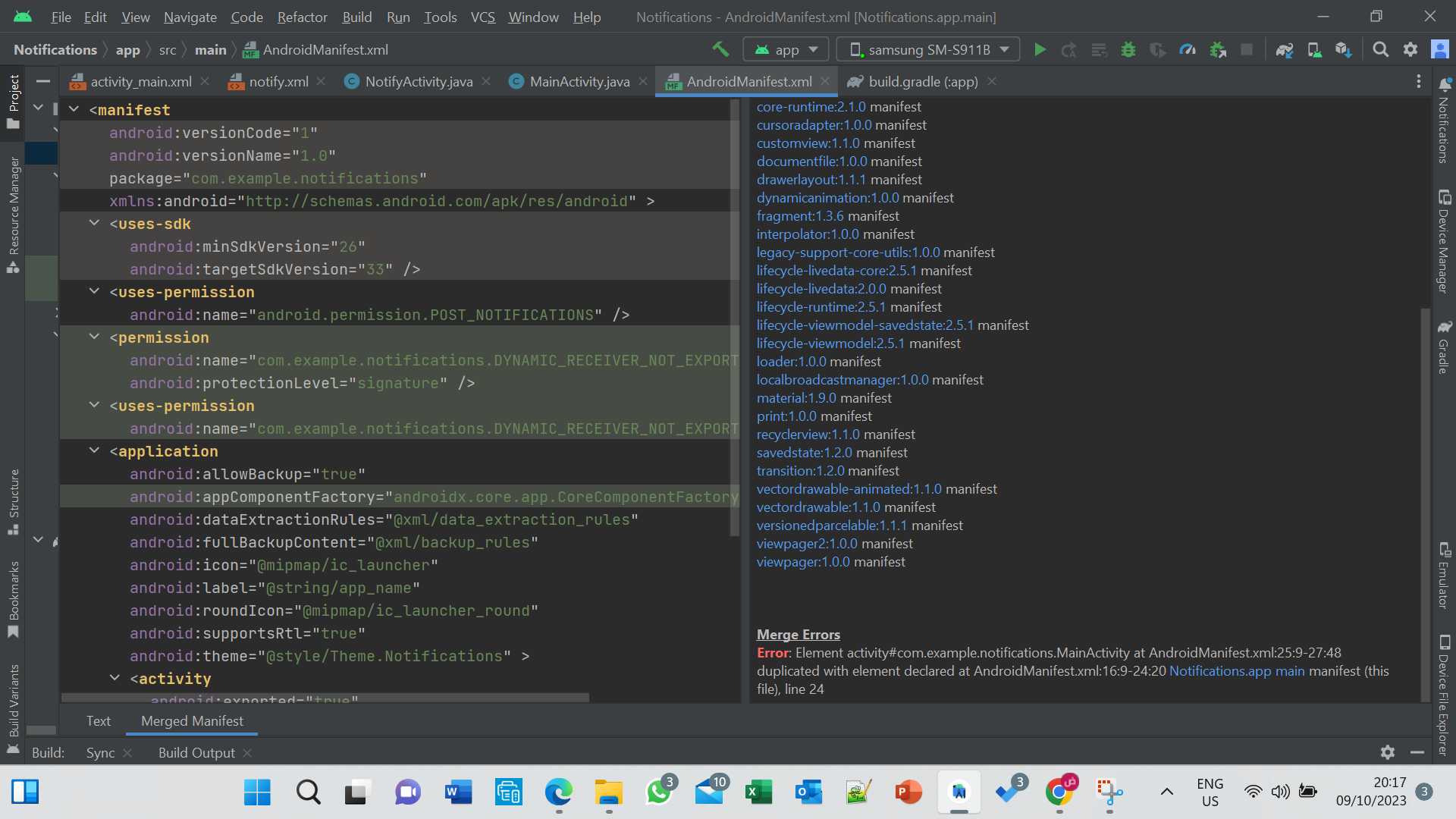Collapse the activity element

tap(115, 678)
